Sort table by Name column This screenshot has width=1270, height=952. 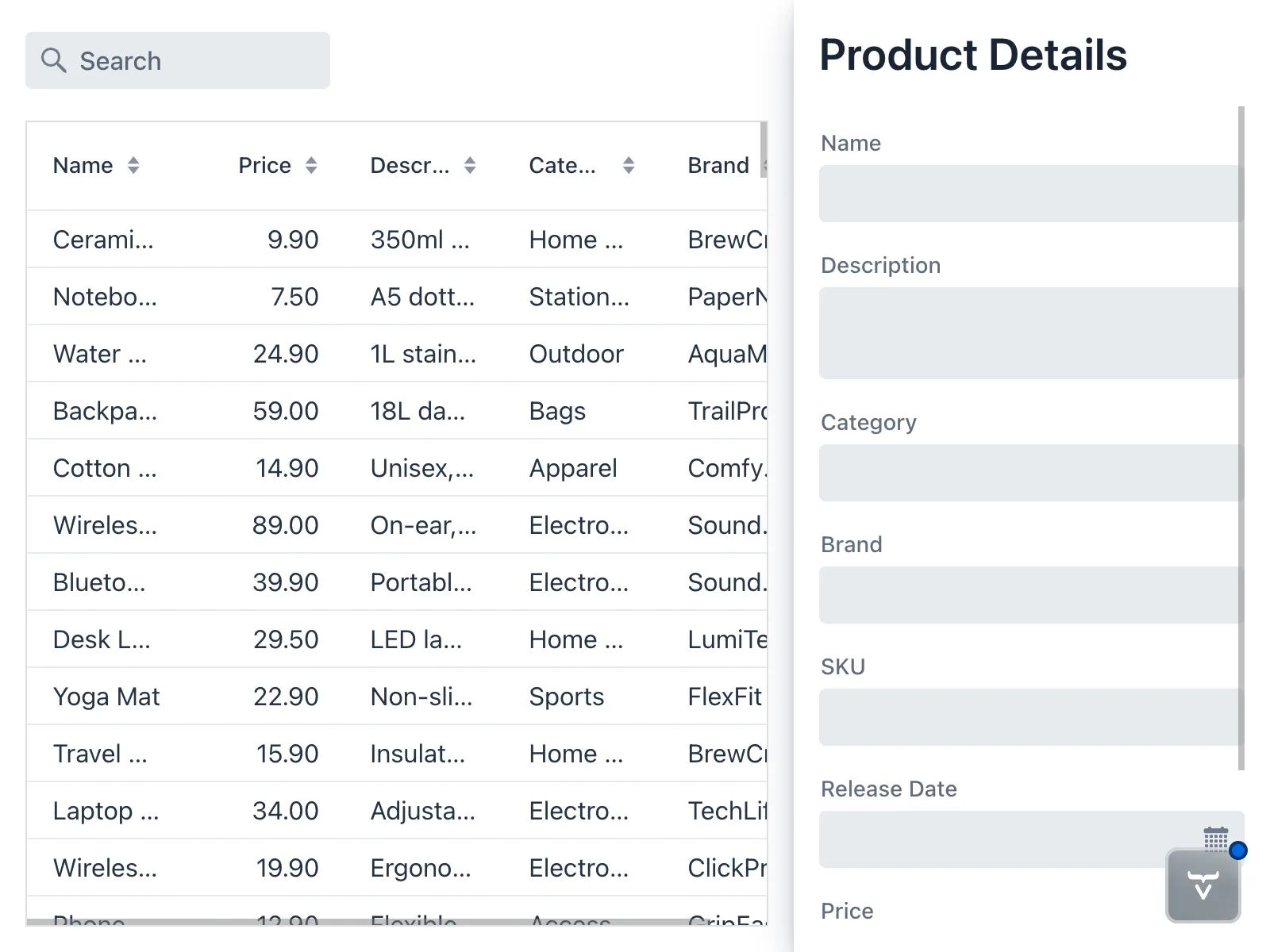point(133,165)
